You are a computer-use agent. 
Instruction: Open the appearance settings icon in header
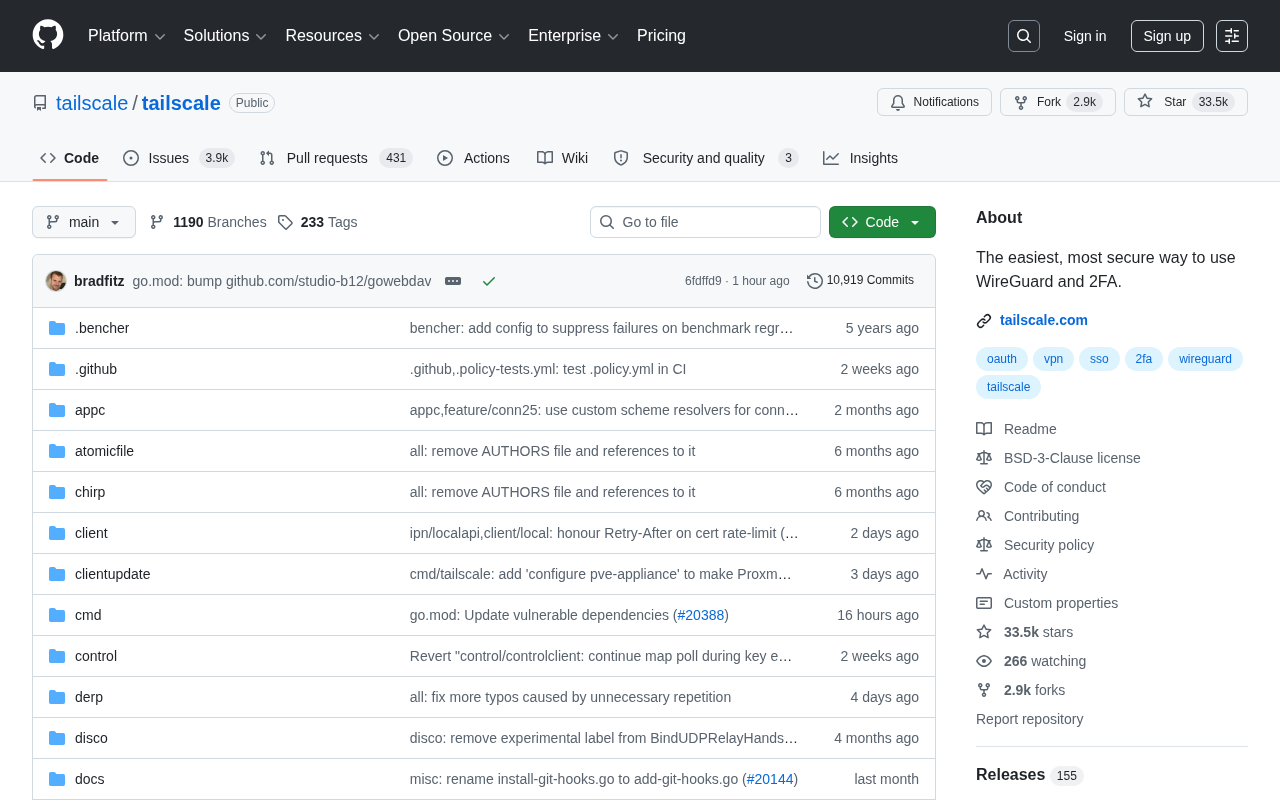click(x=1232, y=36)
